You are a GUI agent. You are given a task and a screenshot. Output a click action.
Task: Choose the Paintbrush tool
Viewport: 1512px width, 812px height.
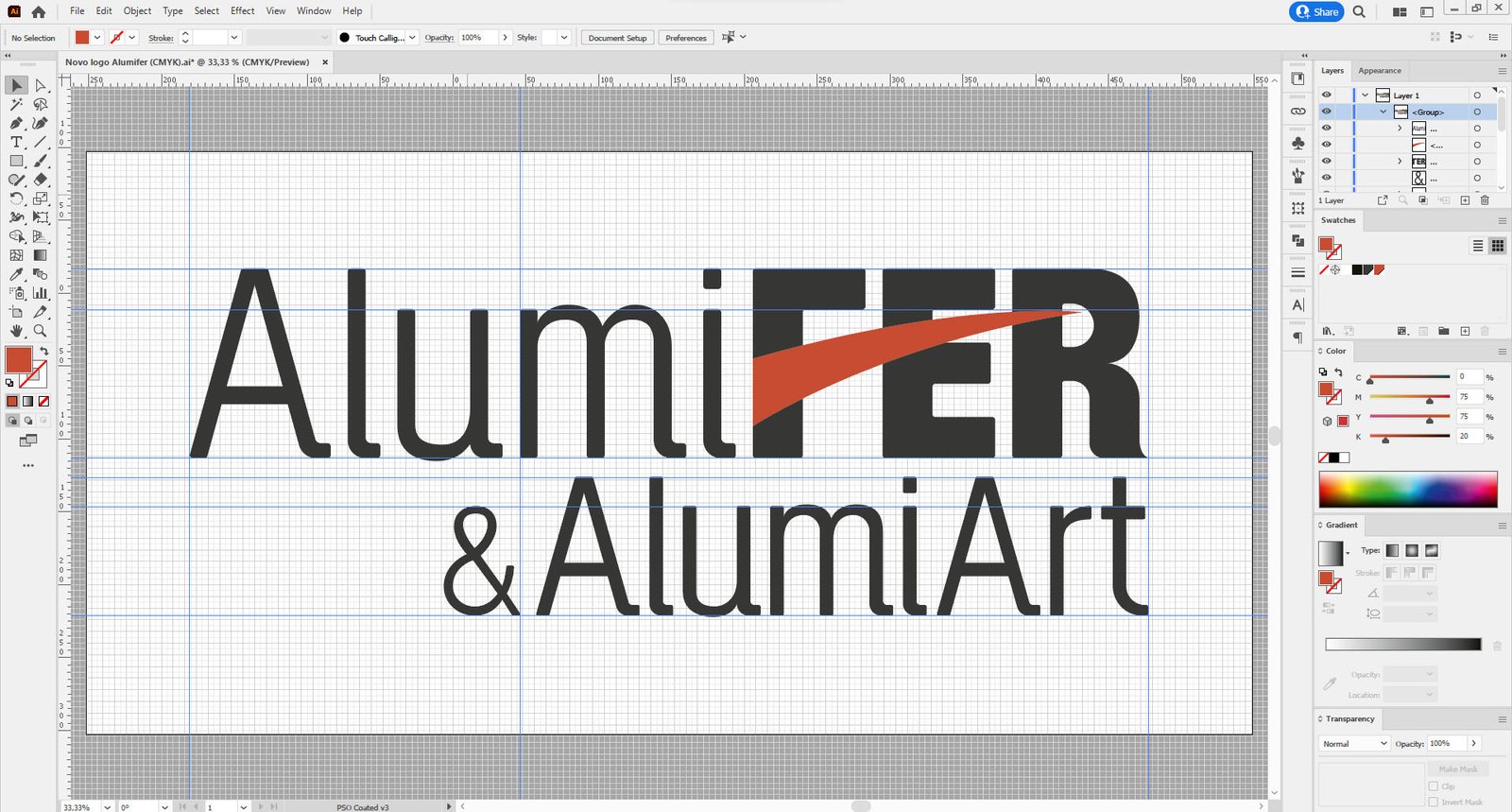tap(41, 161)
